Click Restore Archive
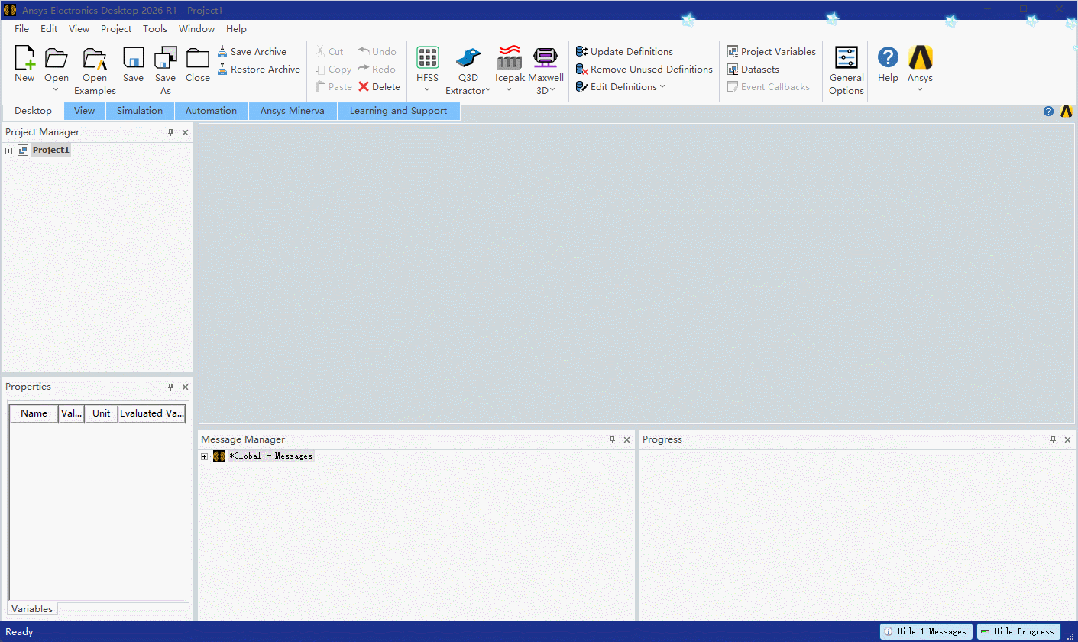Viewport: 1078px width, 642px height. pyautogui.click(x=259, y=69)
